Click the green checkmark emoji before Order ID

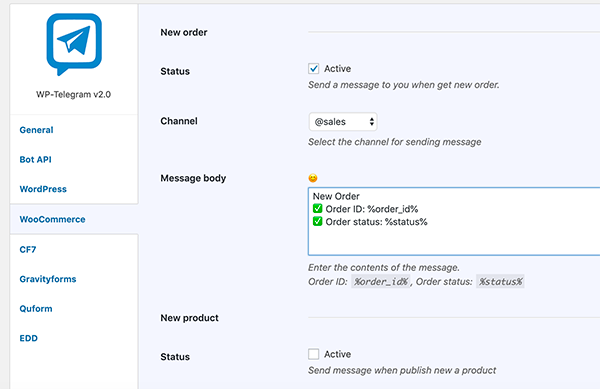click(317, 208)
